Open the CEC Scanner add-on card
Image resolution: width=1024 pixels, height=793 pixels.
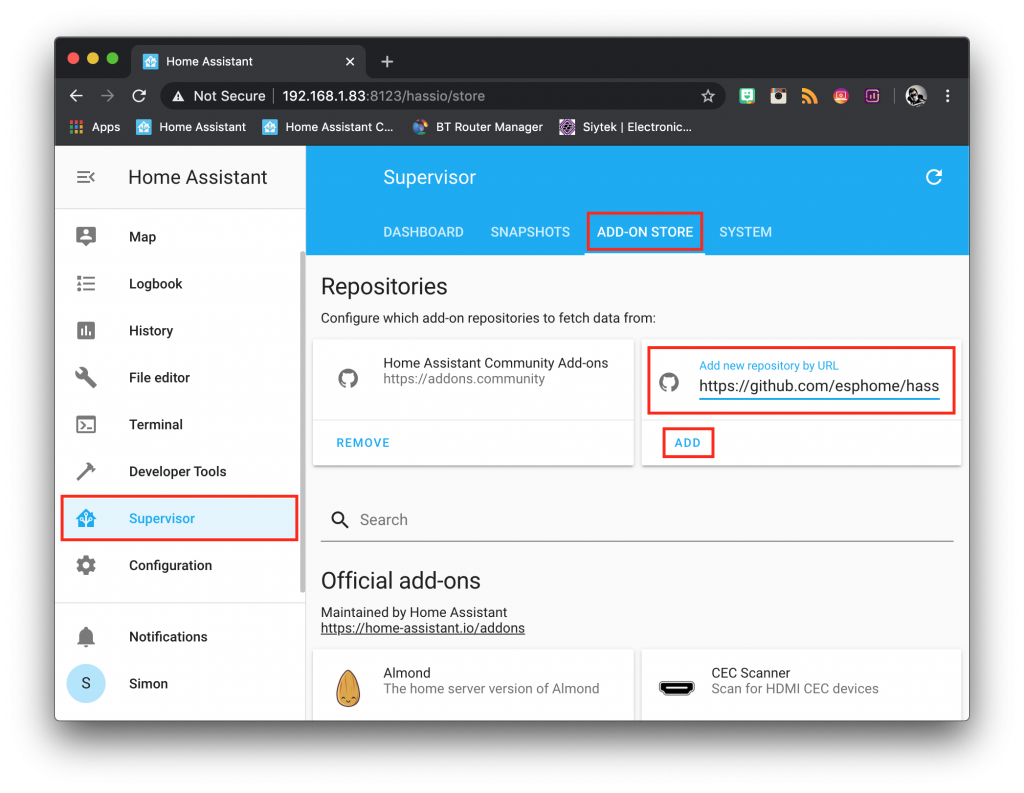click(801, 685)
